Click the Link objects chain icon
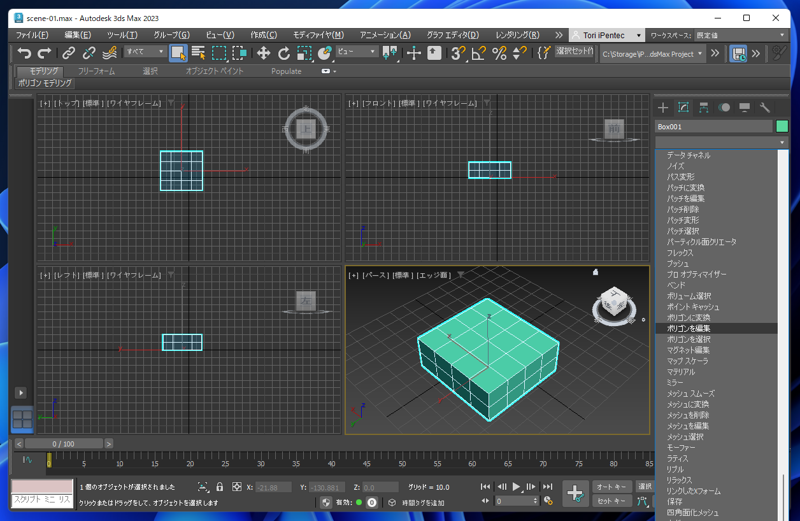The width and height of the screenshot is (800, 521). click(x=69, y=53)
